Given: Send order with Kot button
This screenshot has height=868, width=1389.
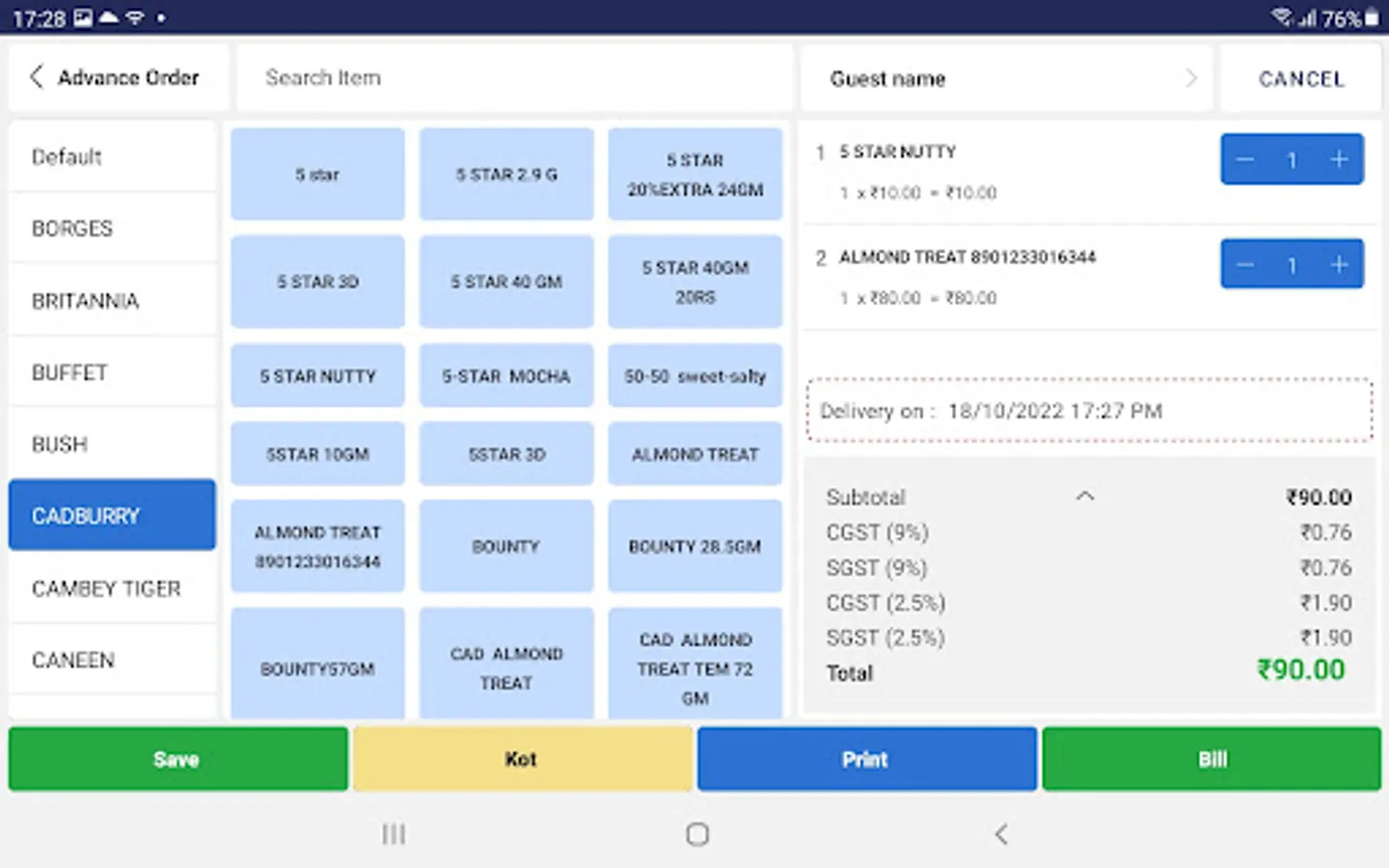Looking at the screenshot, I should coord(522,759).
